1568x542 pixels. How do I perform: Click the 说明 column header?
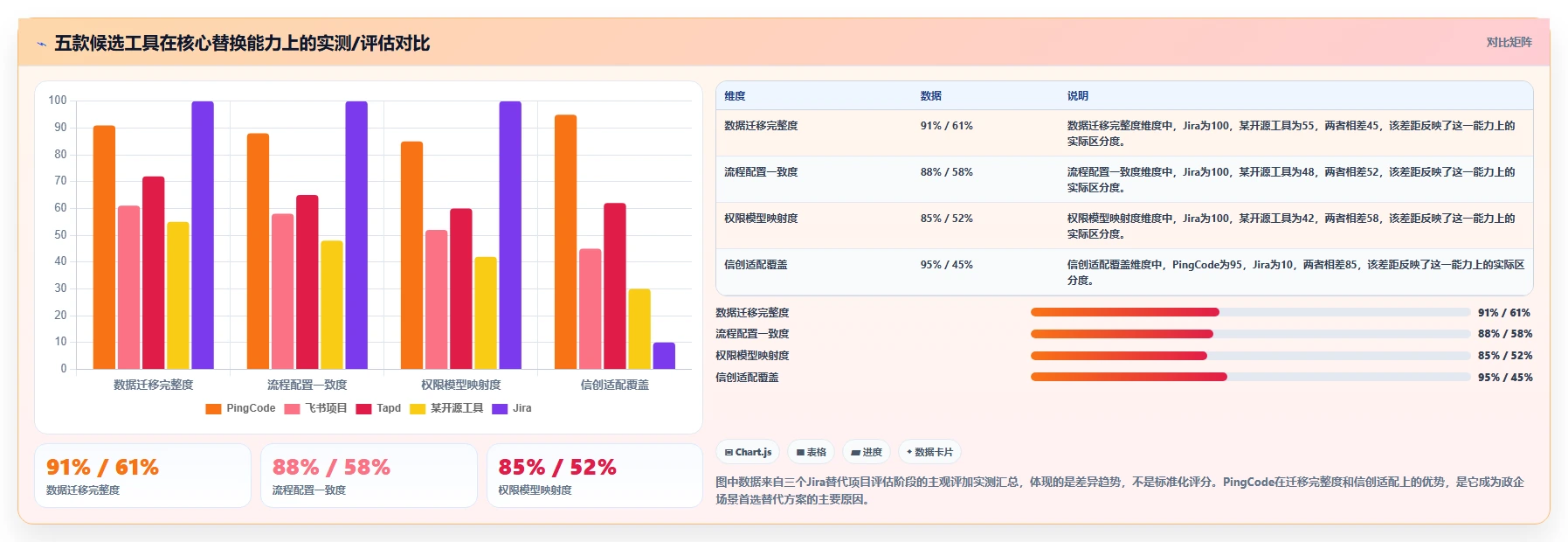(1077, 96)
